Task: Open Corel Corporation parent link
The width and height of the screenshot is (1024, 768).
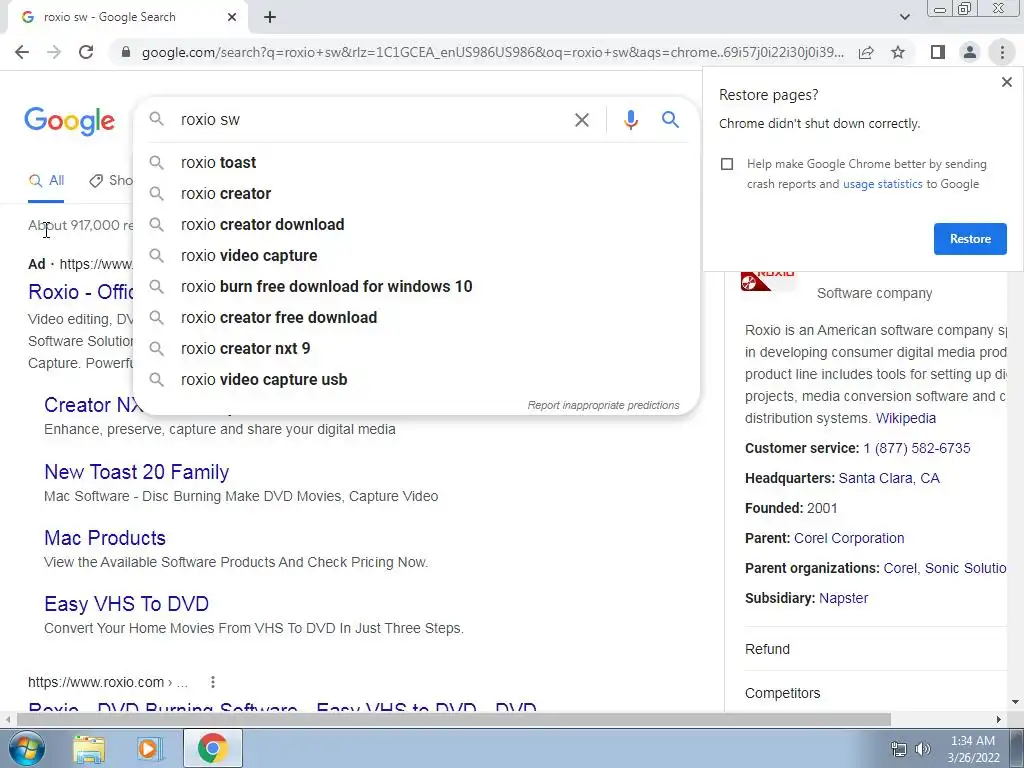Action: 849,539
